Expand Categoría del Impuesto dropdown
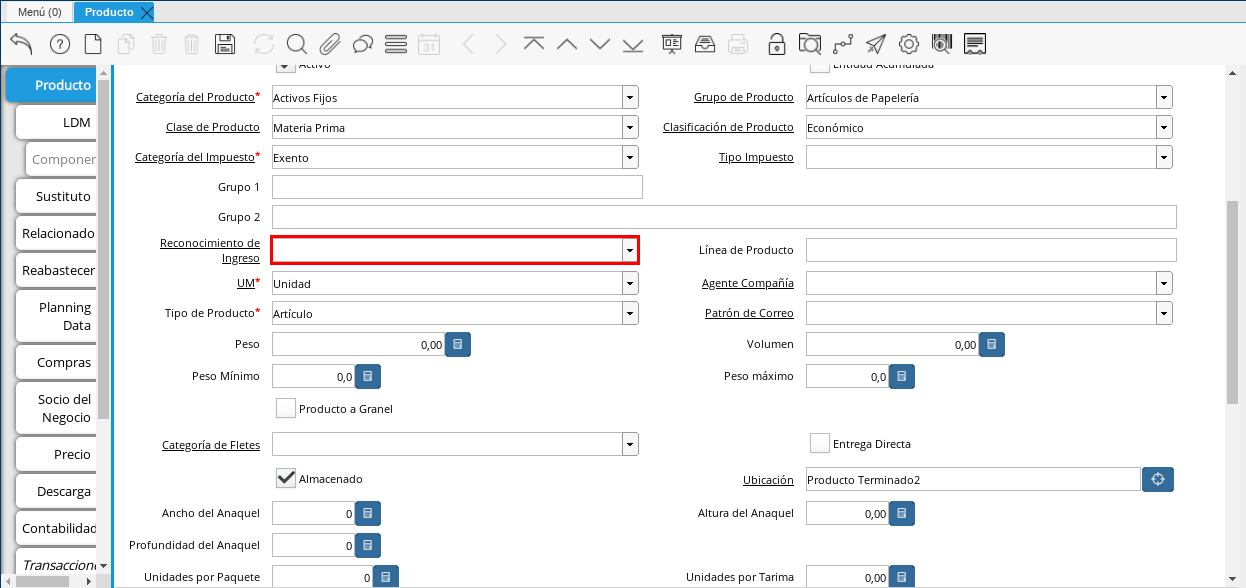Viewport: 1246px width, 588px height. (630, 157)
